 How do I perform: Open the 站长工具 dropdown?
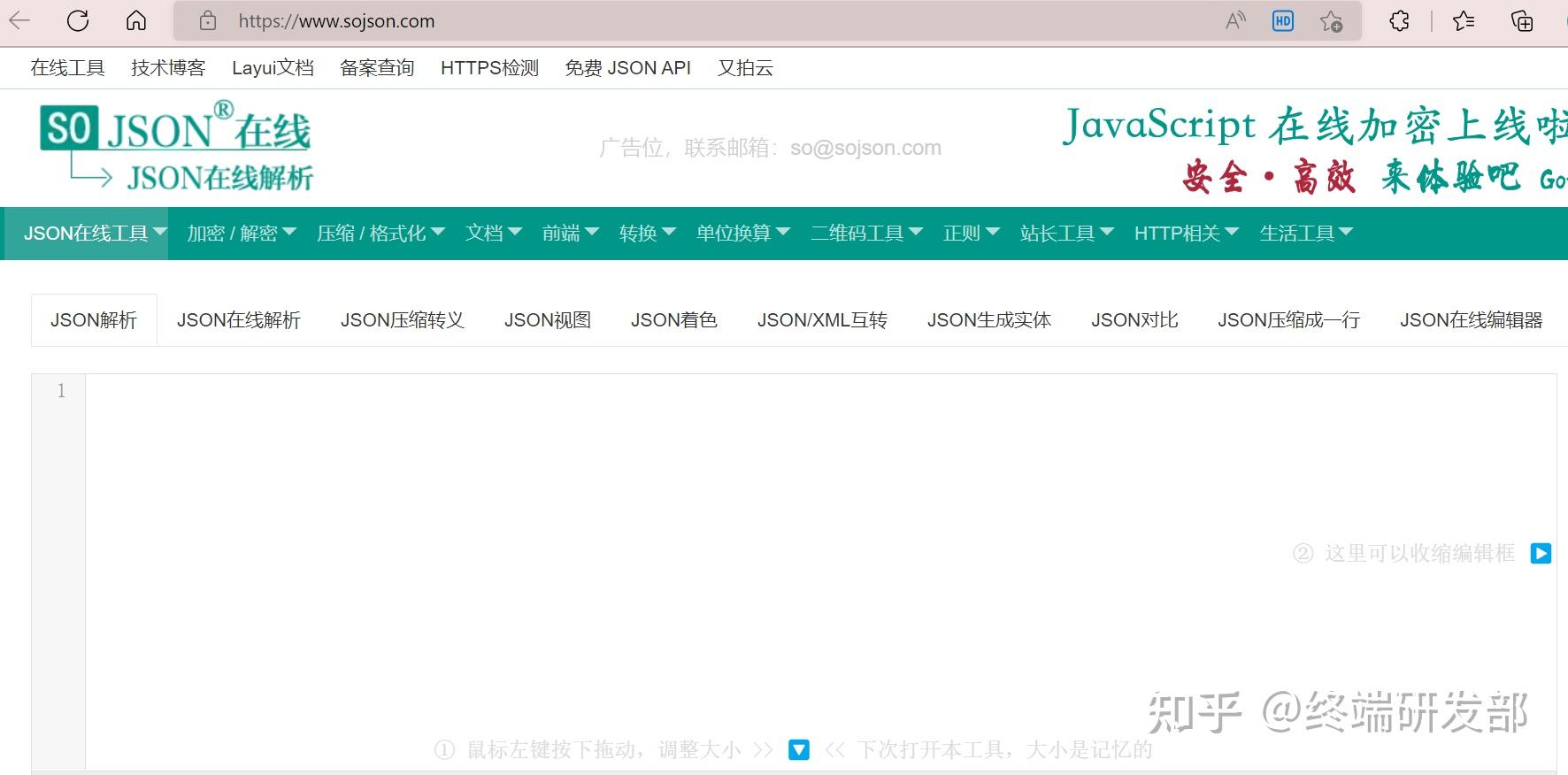pos(1067,234)
